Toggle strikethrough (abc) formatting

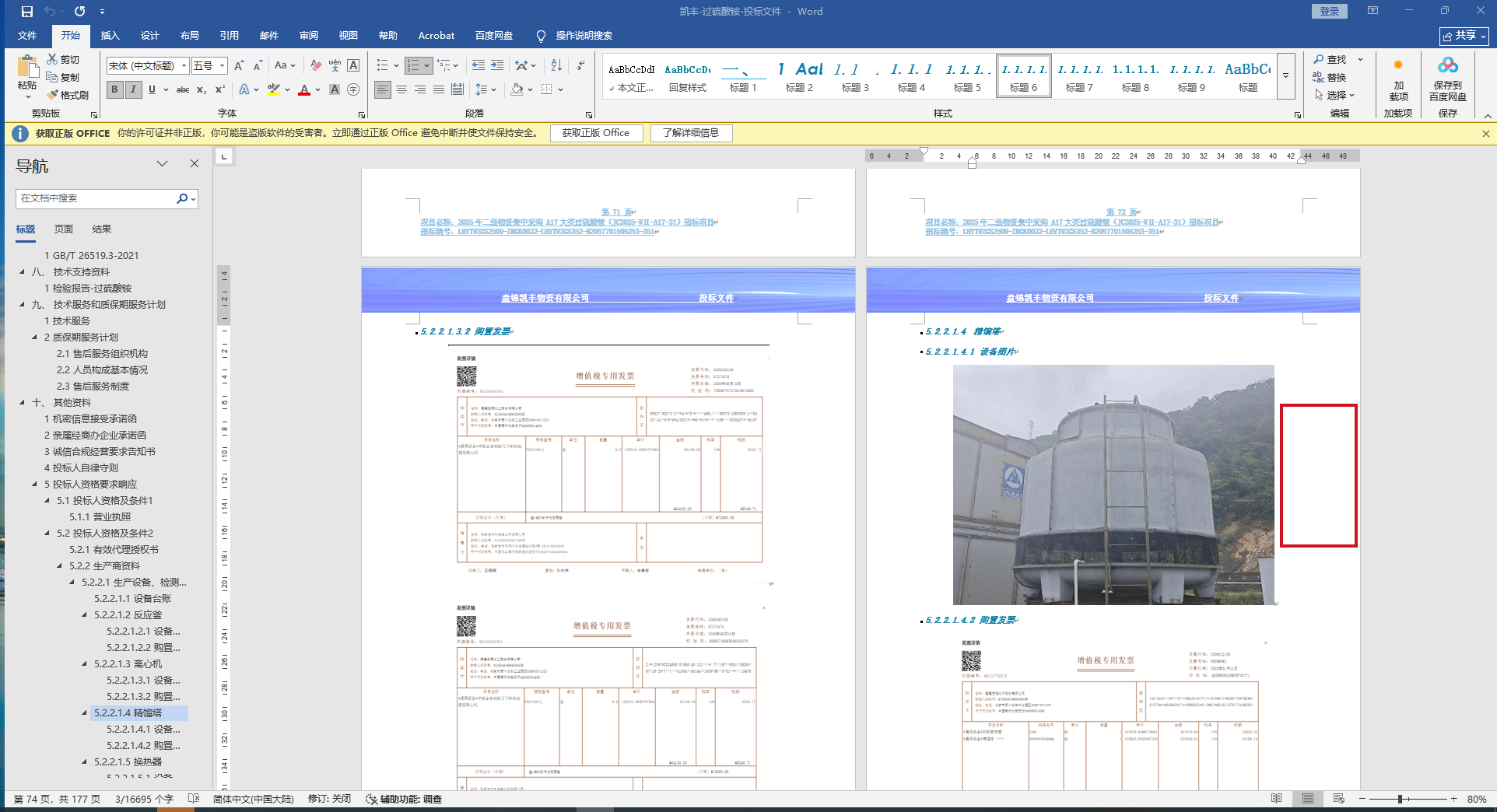[x=183, y=89]
